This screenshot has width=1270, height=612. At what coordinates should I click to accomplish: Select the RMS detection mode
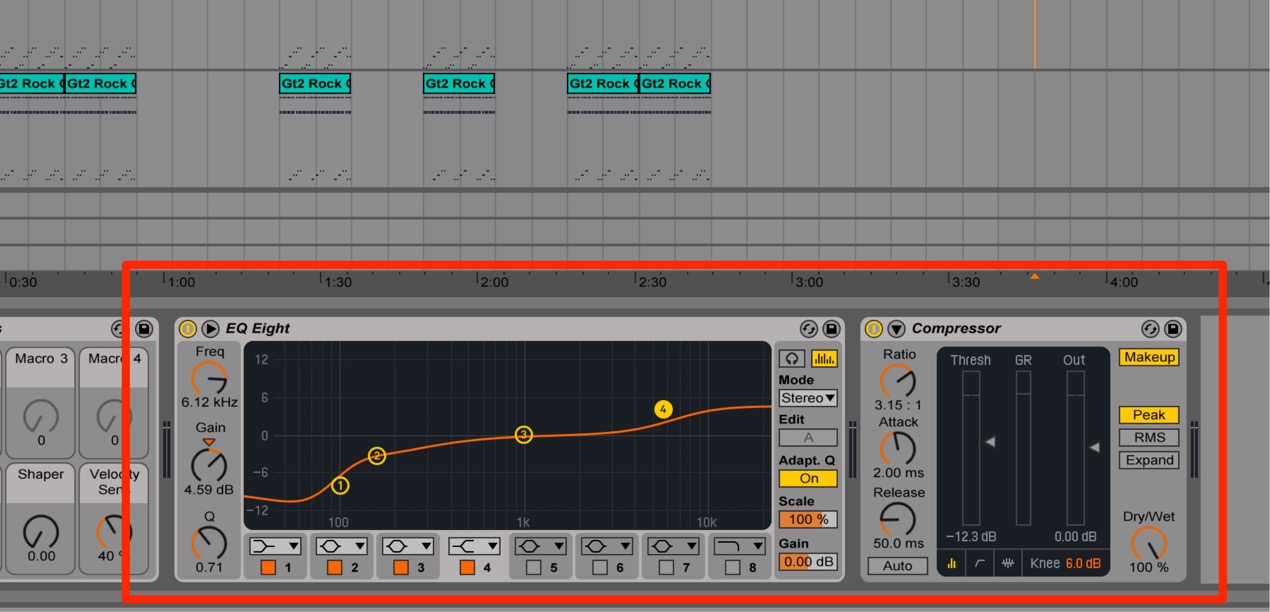tap(1149, 437)
